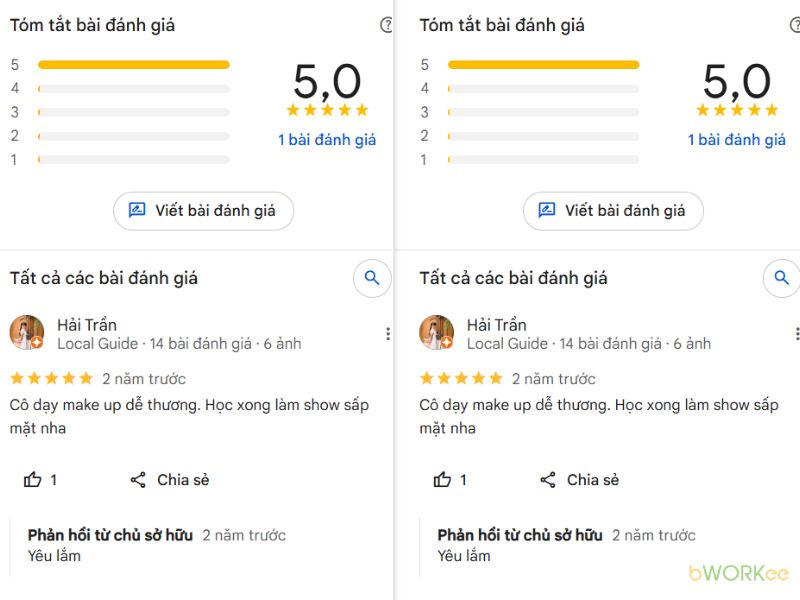Open the right panel's review options menu
Viewport: 800px width, 600px height.
[x=797, y=333]
